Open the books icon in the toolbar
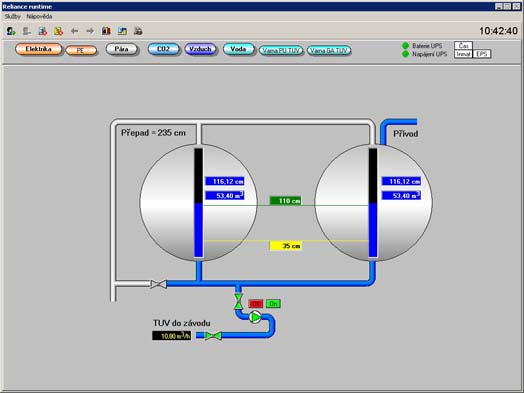 click(106, 31)
